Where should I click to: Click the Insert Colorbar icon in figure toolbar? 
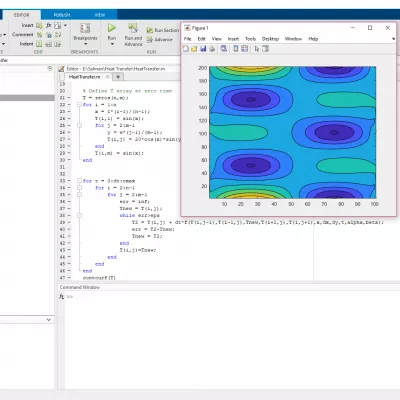[x=236, y=49]
